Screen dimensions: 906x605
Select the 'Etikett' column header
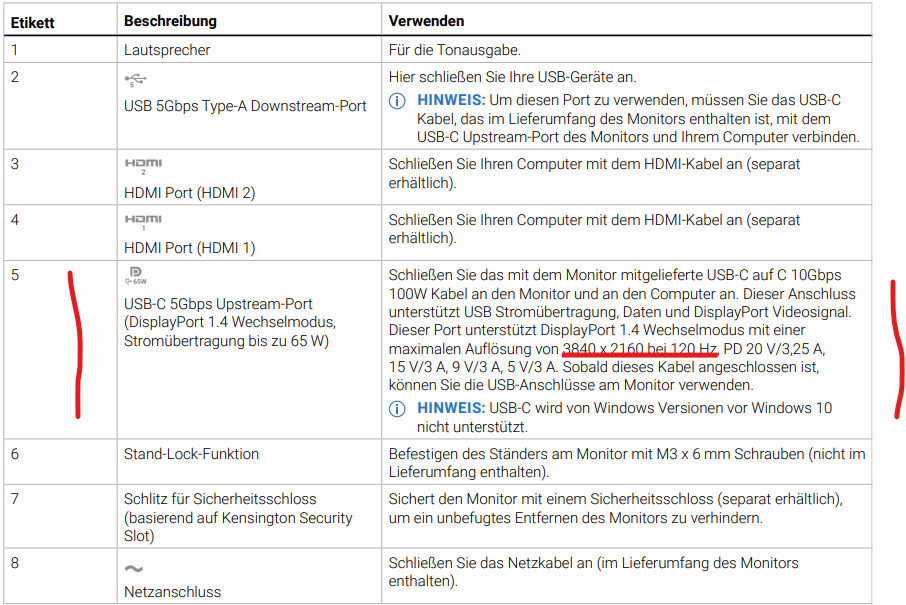point(32,23)
